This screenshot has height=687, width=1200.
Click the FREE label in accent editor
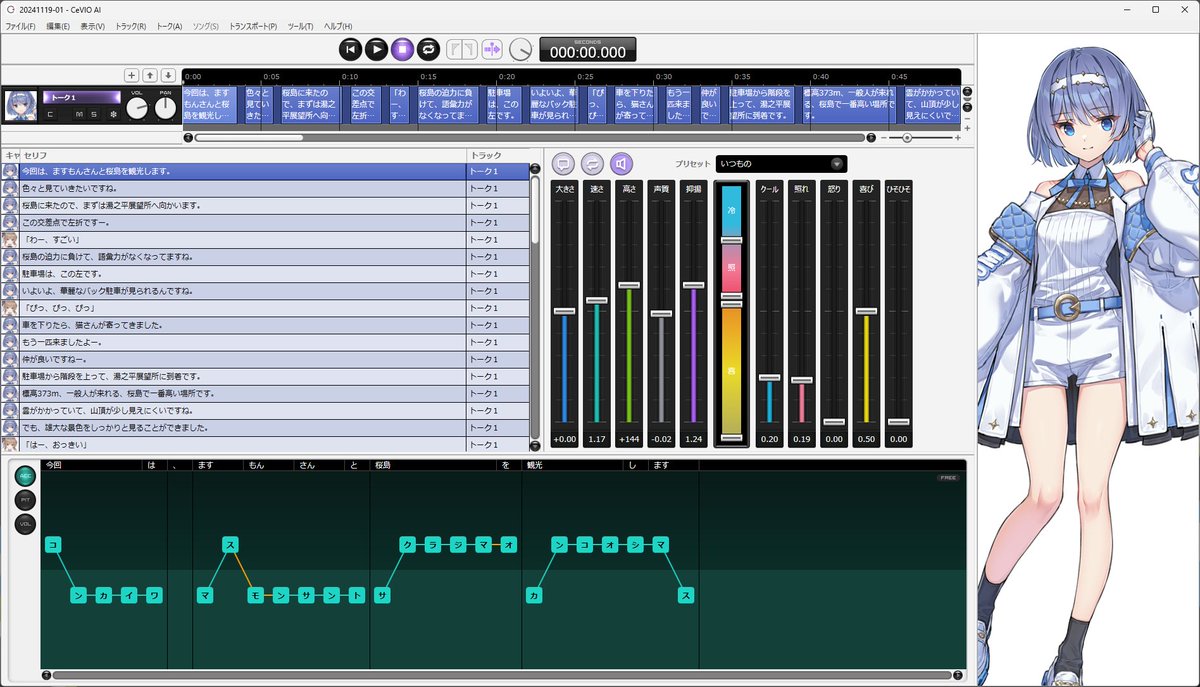point(948,478)
